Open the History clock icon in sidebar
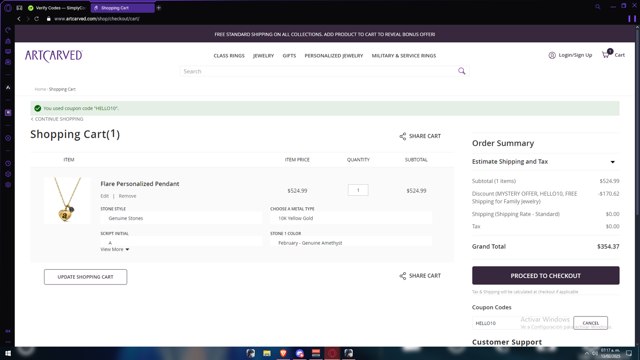Image resolution: width=640 pixels, height=360 pixels. tap(8, 163)
